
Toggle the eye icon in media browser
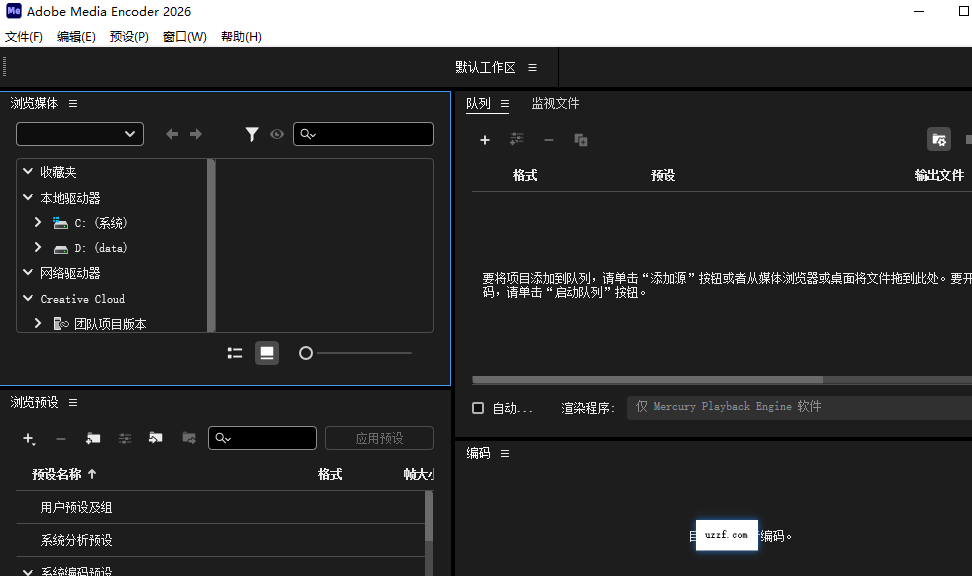(x=277, y=134)
